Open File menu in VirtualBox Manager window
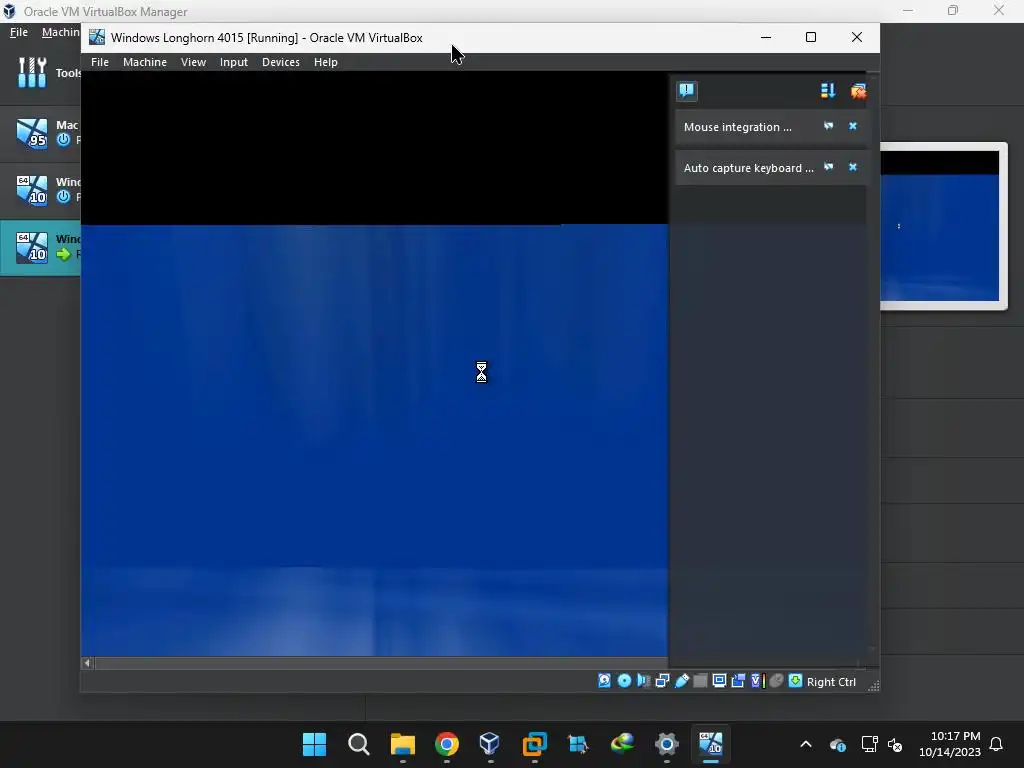This screenshot has width=1024, height=768. coord(19,32)
